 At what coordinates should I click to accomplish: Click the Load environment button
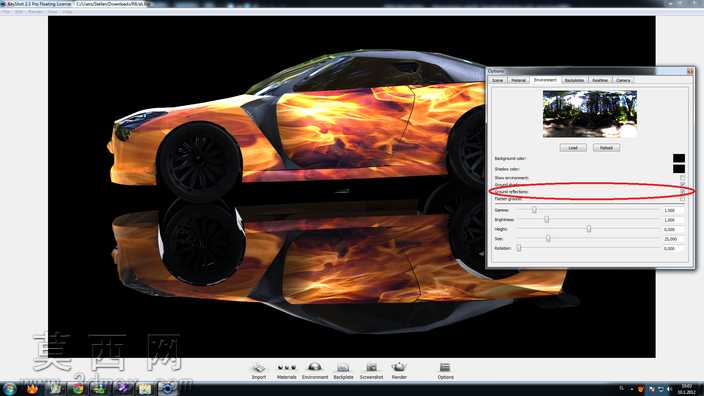click(x=573, y=148)
